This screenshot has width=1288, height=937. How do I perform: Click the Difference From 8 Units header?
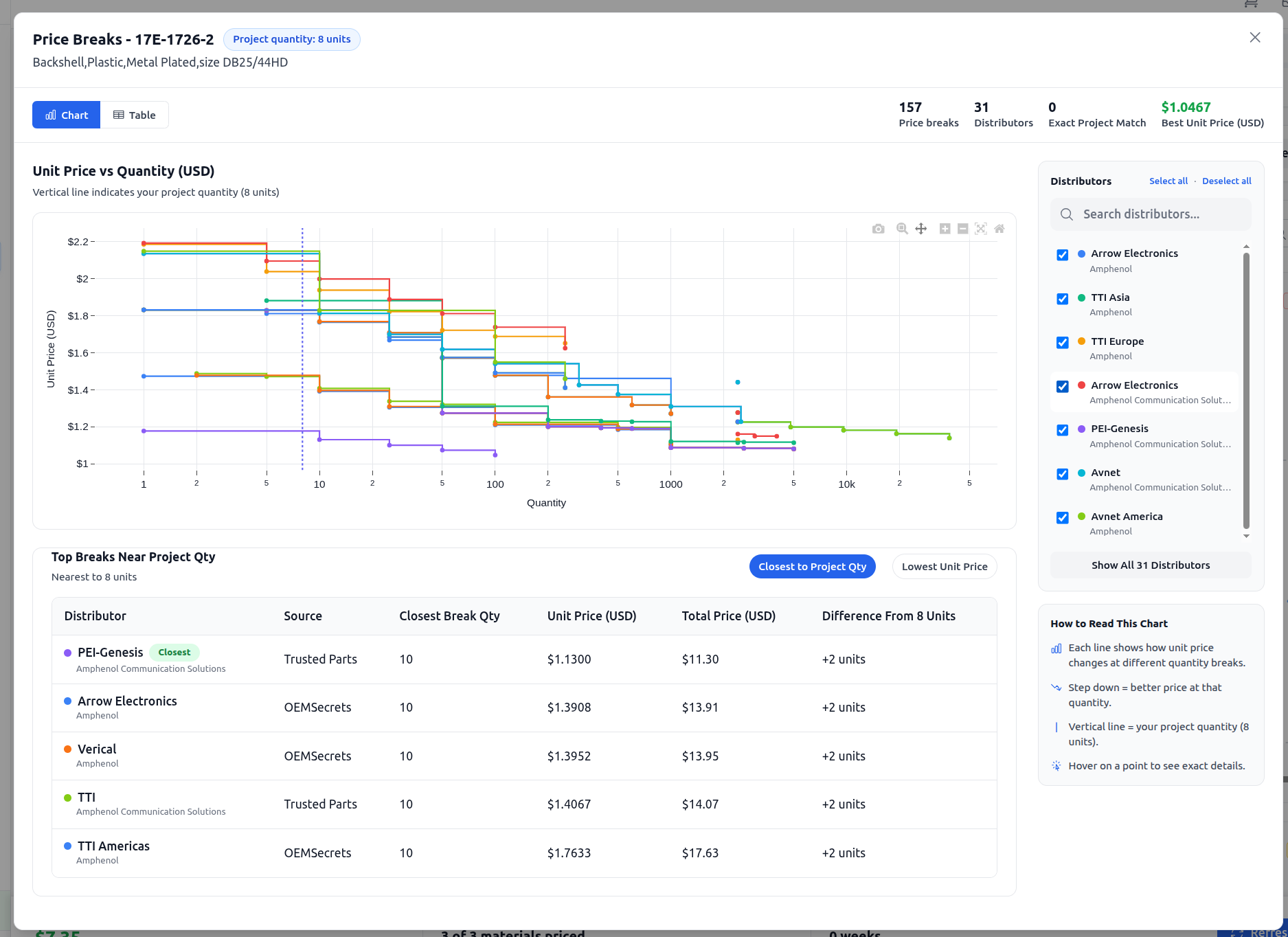click(889, 616)
